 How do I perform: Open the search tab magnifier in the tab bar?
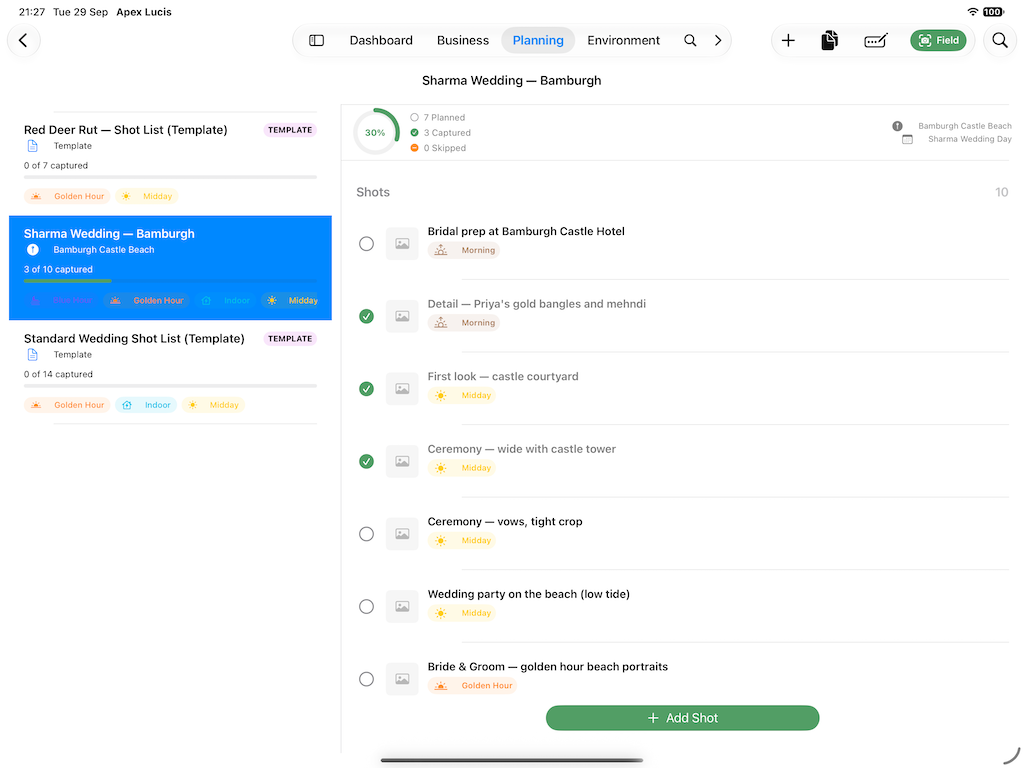click(x=690, y=40)
